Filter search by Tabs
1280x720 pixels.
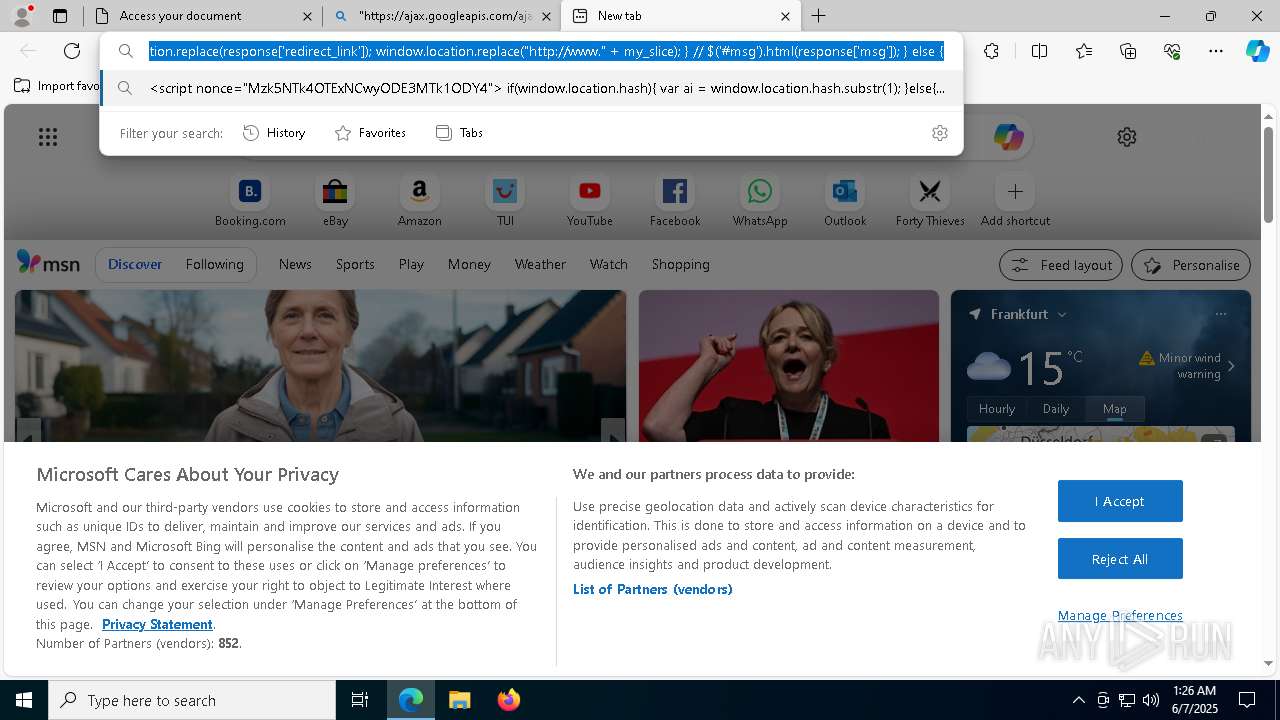[x=460, y=133]
